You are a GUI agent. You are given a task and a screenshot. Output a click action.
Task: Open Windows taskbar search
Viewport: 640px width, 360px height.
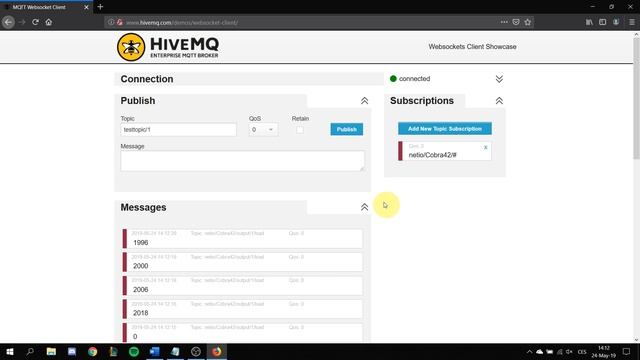[30, 351]
